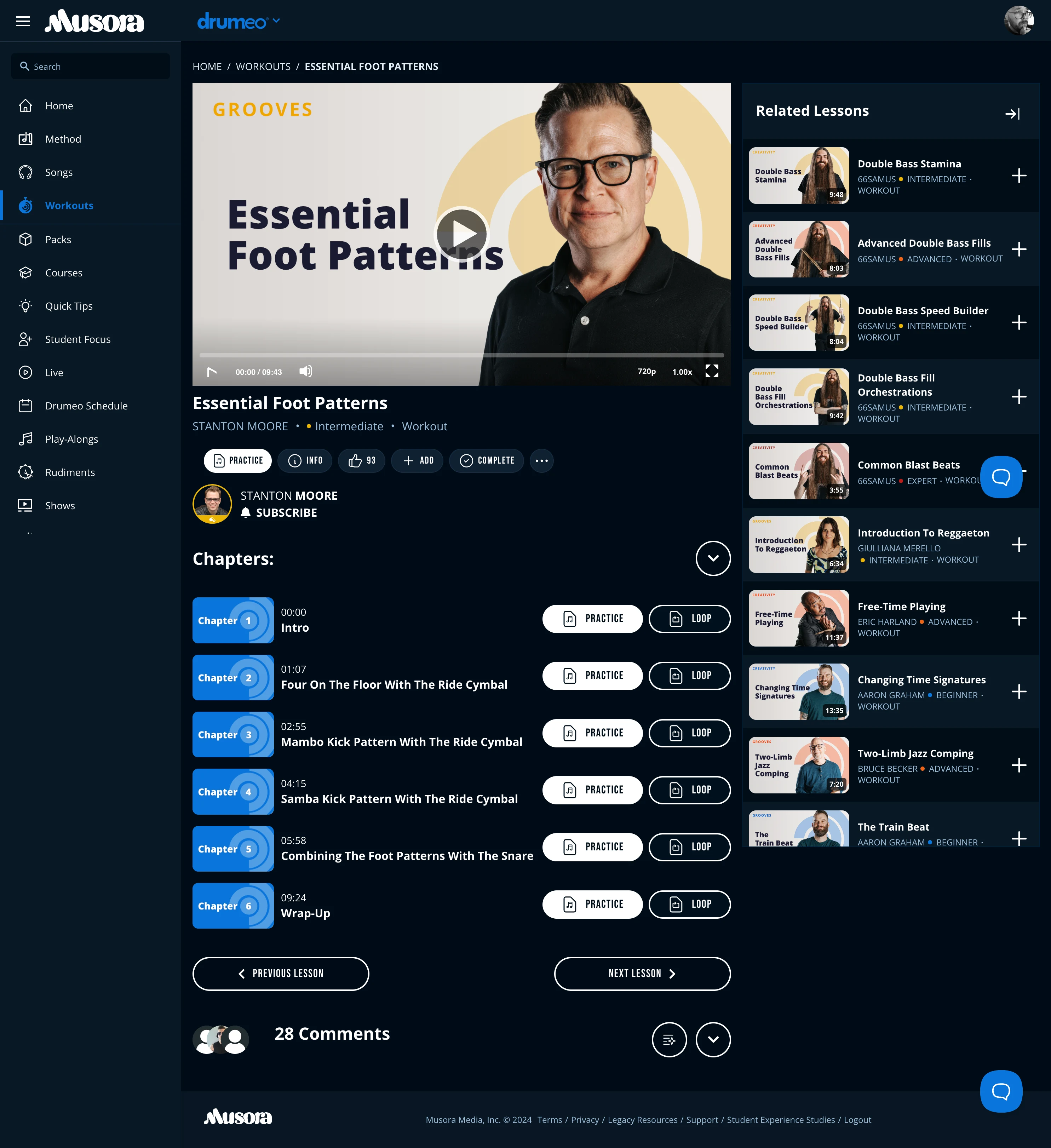Open chat bubble at bottom right
Screen dimensions: 1051x1148
coord(1001,1091)
